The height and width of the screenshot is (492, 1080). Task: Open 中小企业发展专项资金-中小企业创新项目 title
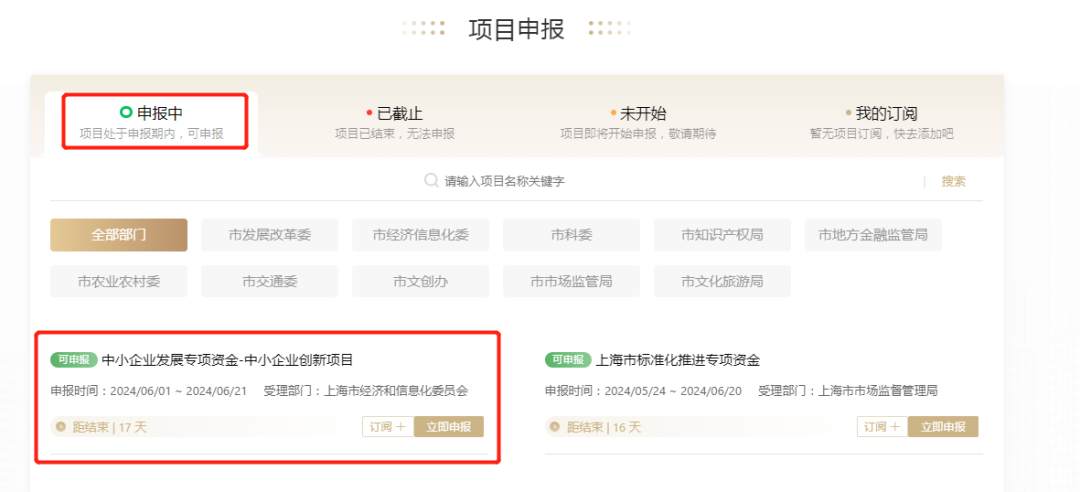click(227, 360)
